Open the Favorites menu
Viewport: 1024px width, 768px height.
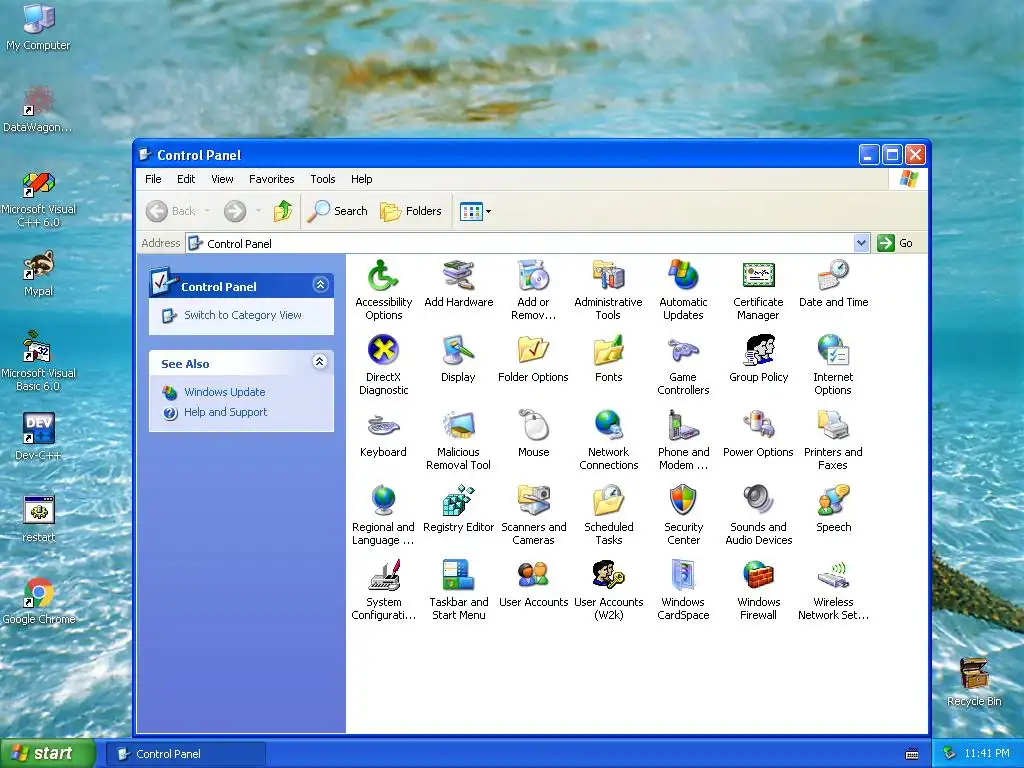click(271, 179)
